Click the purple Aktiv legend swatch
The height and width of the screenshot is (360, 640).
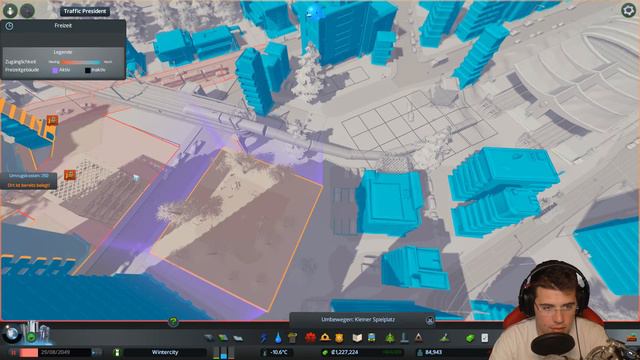tap(55, 70)
